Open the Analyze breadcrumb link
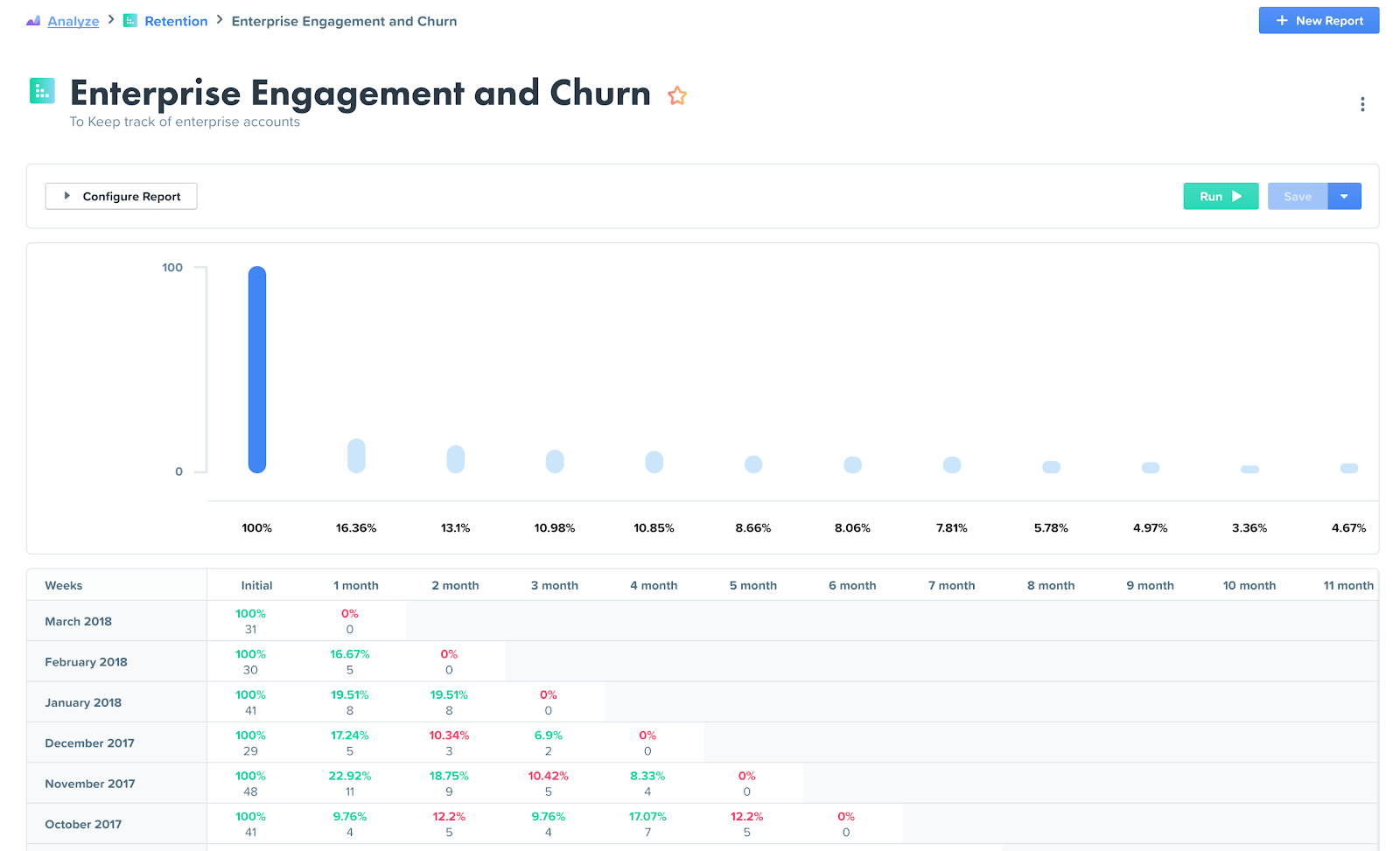 (73, 21)
